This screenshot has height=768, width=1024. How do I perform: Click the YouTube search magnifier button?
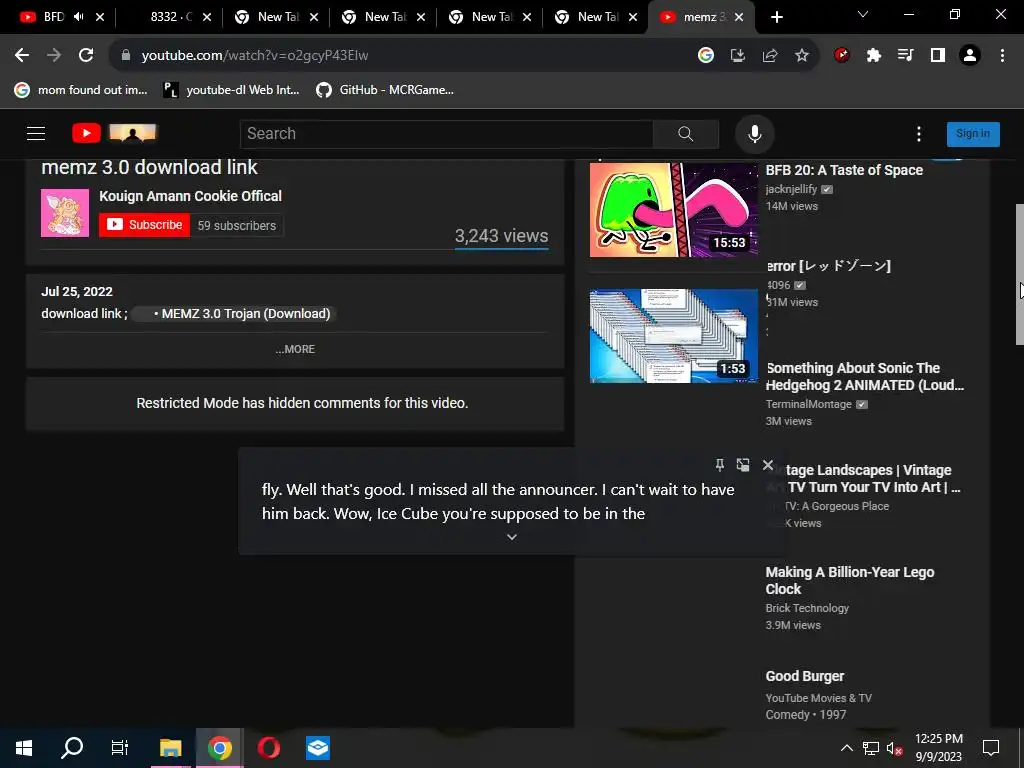[686, 134]
